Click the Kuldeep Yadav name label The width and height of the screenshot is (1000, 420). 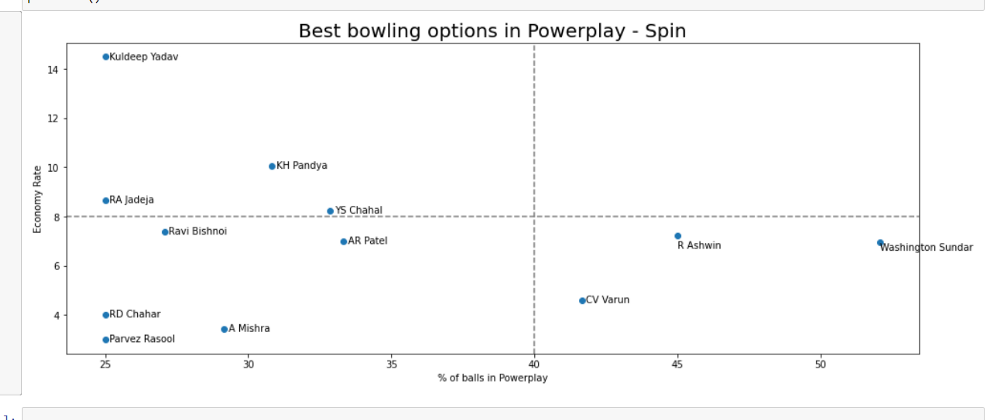tap(144, 57)
